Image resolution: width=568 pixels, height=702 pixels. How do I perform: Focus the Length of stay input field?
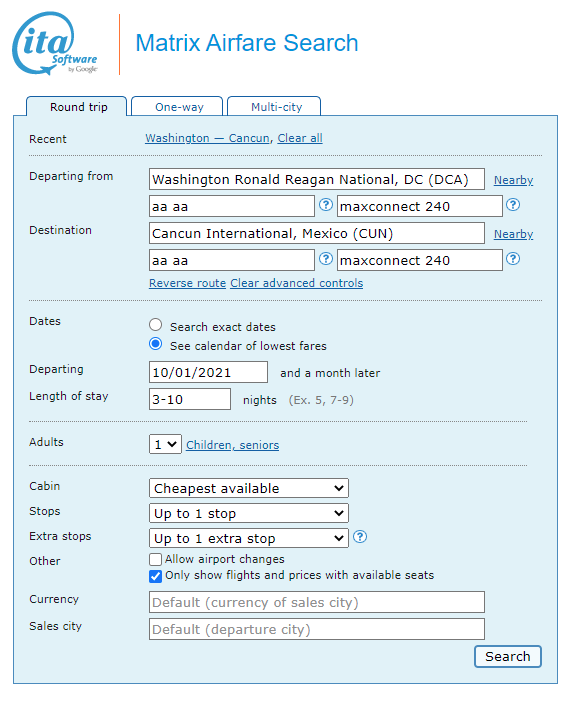[190, 399]
